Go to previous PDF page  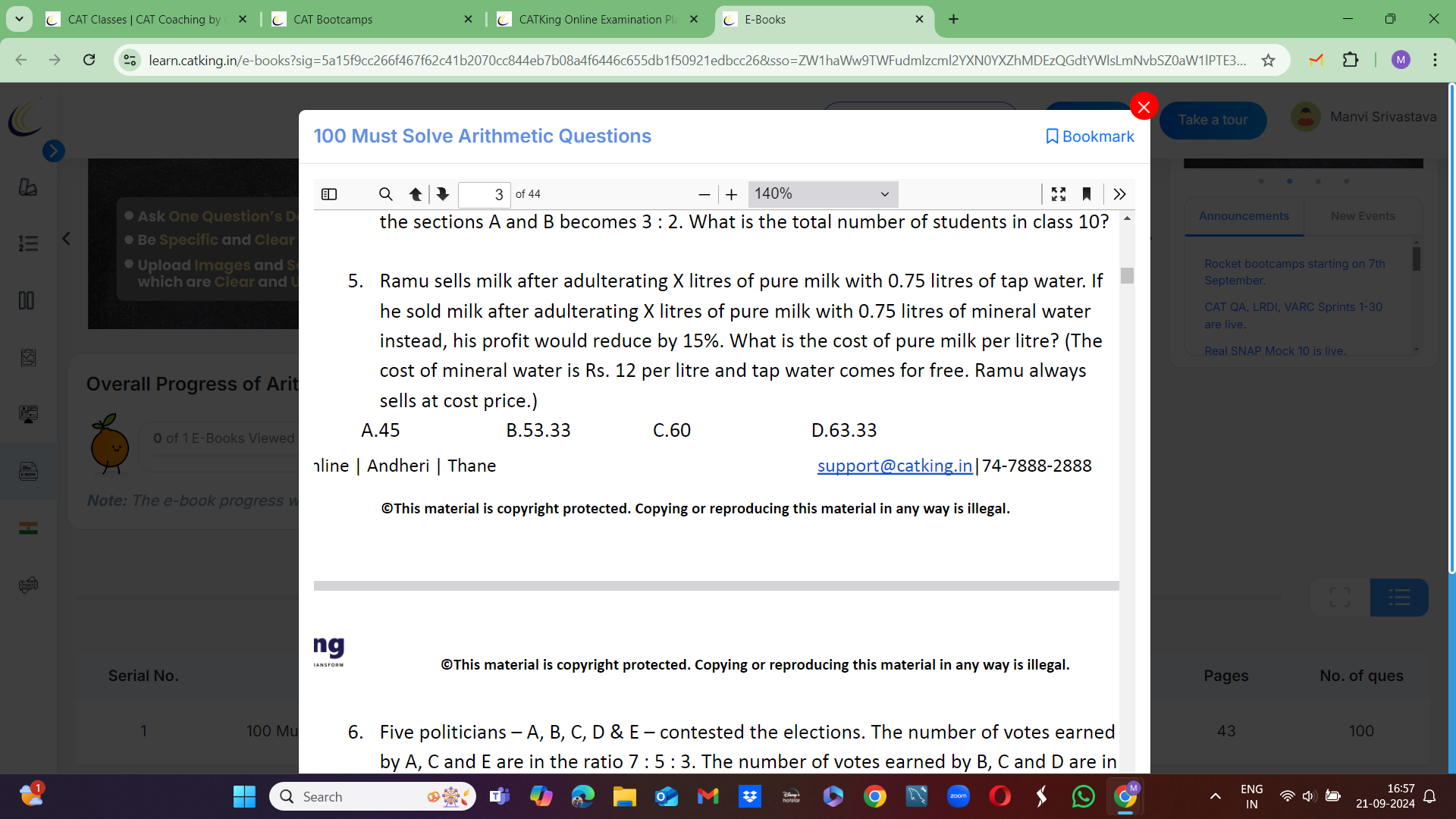[x=415, y=194]
